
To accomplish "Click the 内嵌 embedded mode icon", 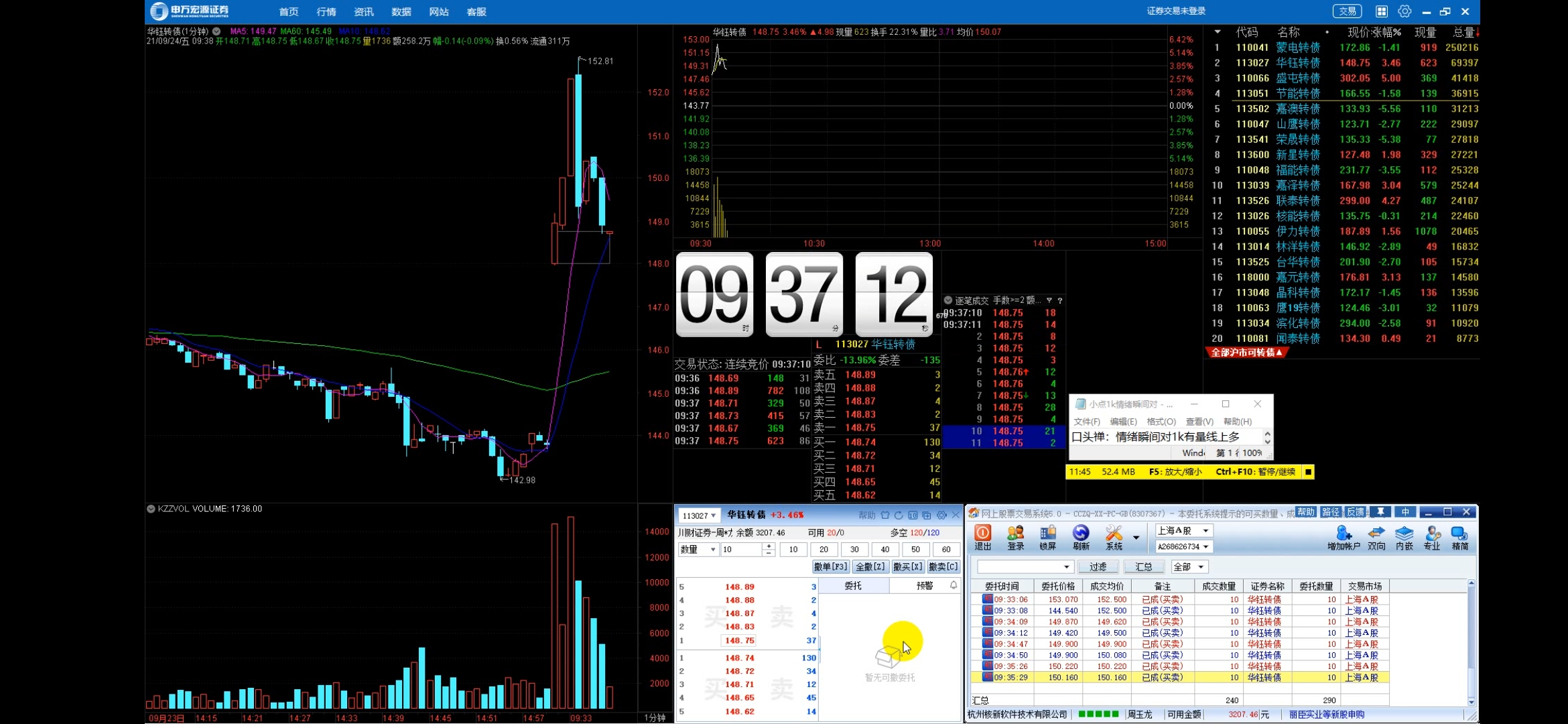I will [x=1404, y=537].
